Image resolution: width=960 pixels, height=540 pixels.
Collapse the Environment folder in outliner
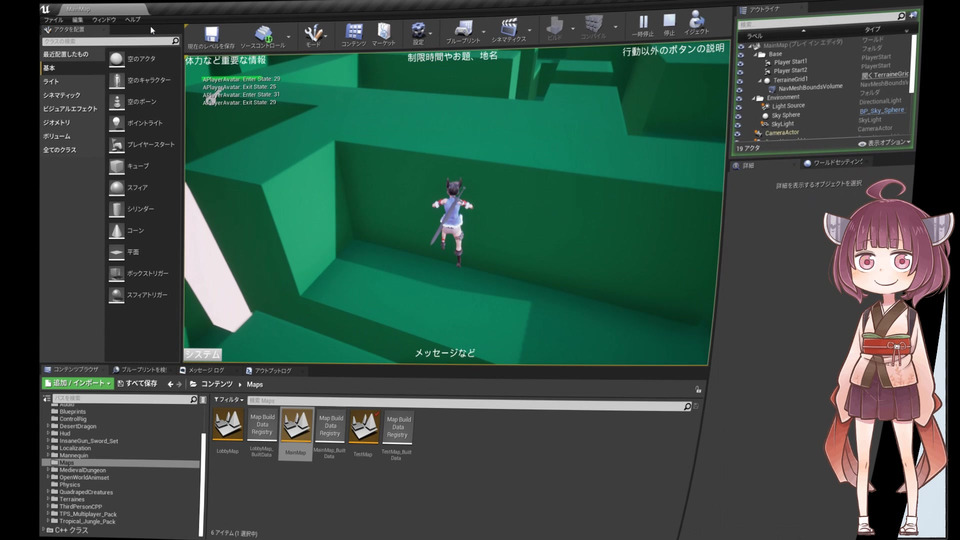(753, 98)
